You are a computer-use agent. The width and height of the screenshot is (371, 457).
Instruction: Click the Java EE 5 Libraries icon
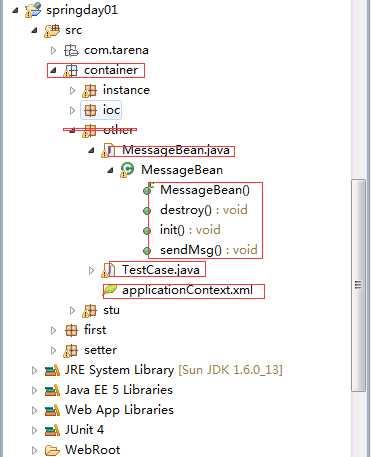point(52,390)
